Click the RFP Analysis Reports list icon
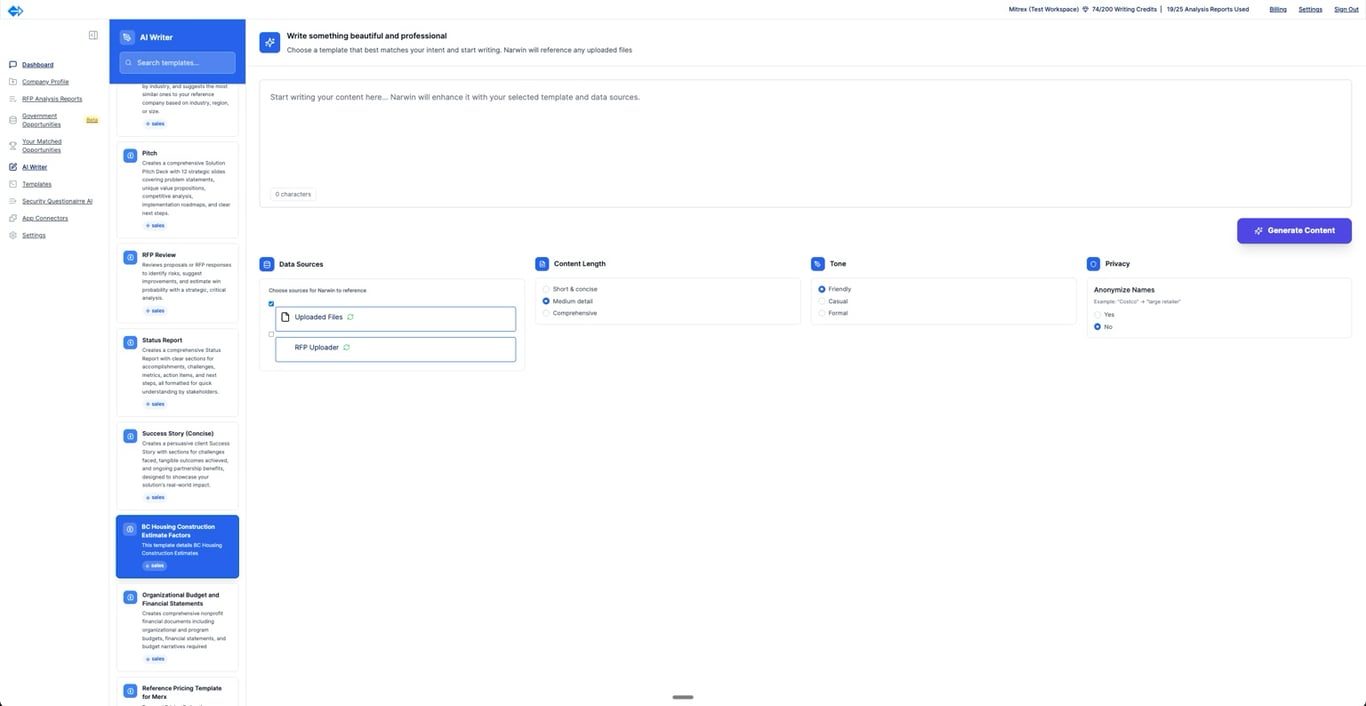 [x=13, y=99]
